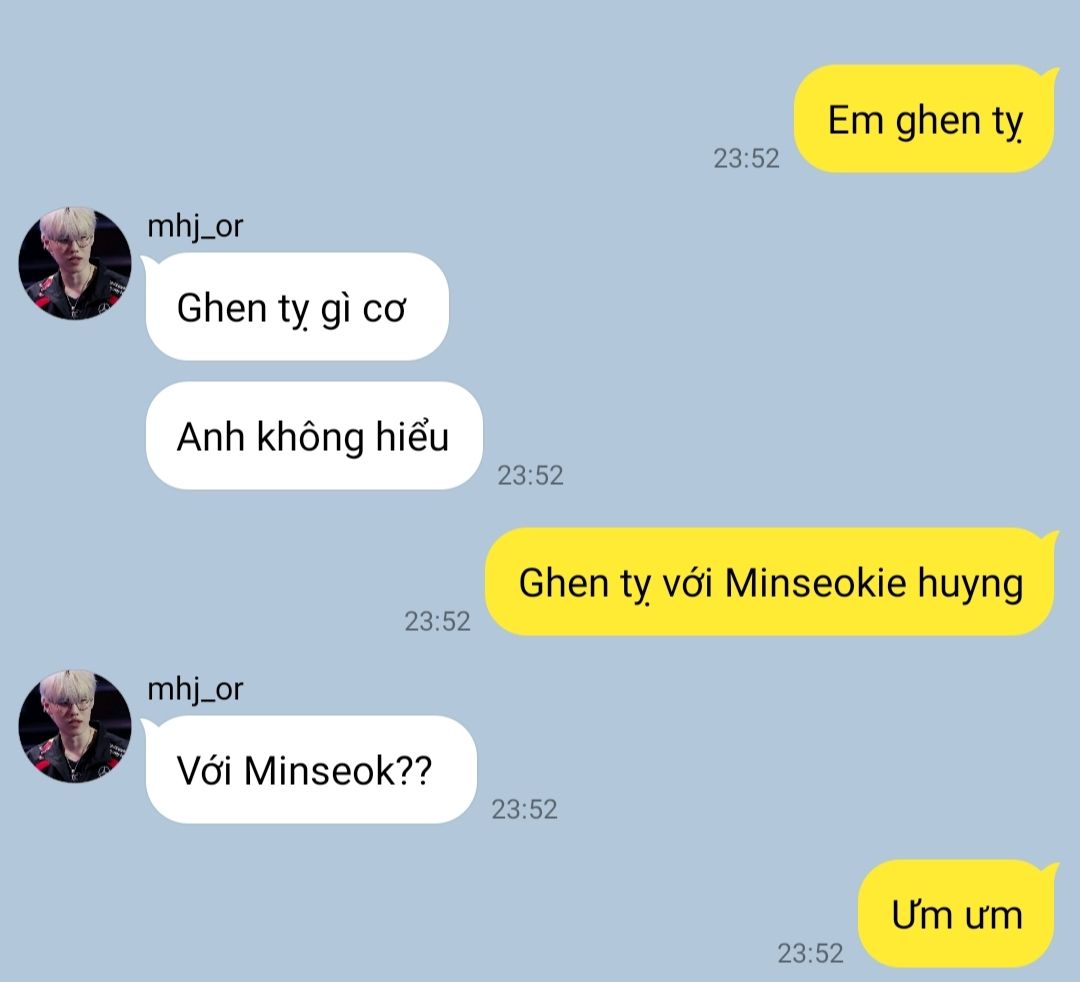Tap the mhj_or username above 'Ghen tỵ gì cơ'
Screen dimensions: 1080x982
pyautogui.click(x=195, y=227)
